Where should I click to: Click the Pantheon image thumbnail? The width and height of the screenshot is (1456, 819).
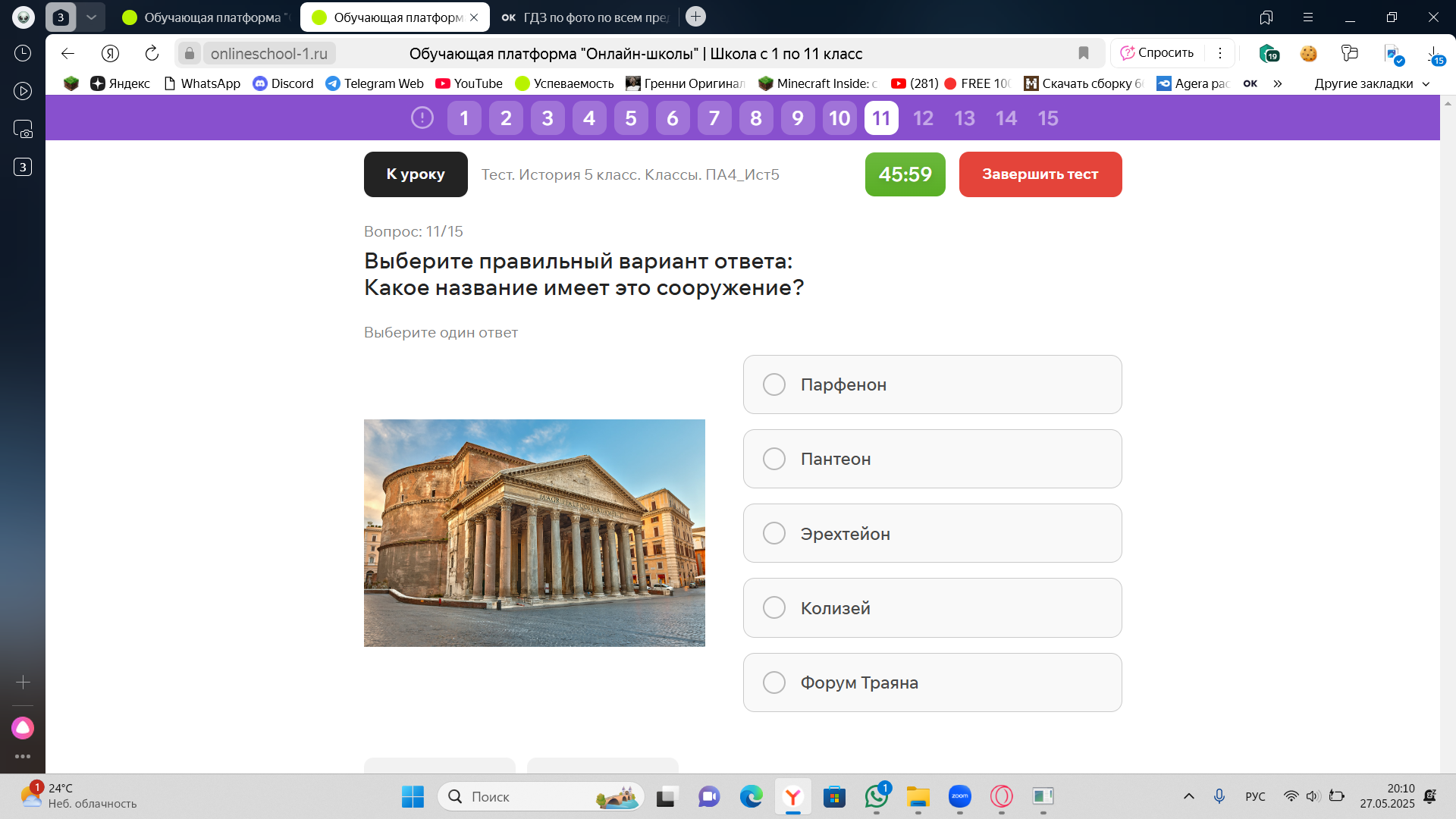[x=534, y=532]
